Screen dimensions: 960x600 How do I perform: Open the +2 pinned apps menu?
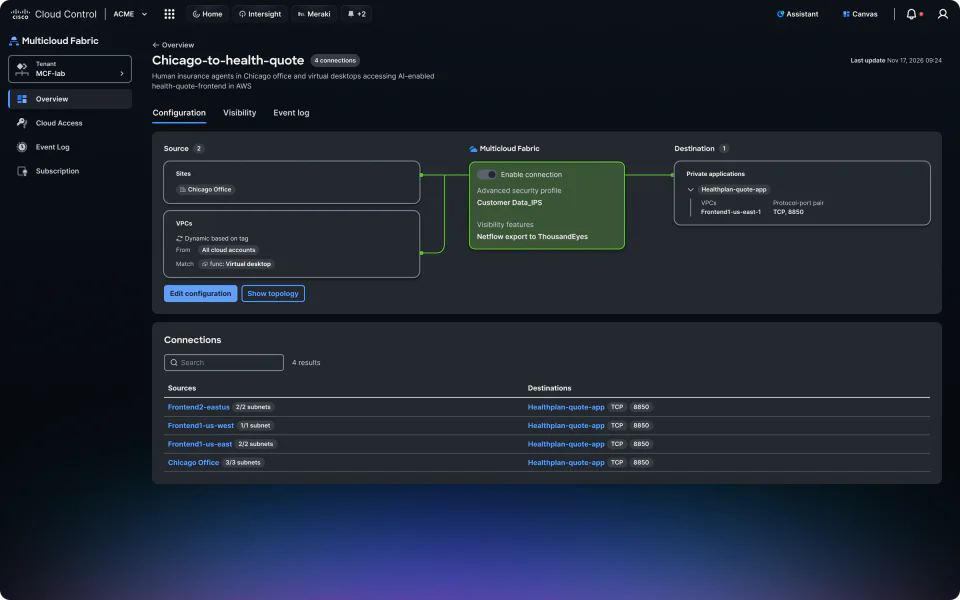357,14
